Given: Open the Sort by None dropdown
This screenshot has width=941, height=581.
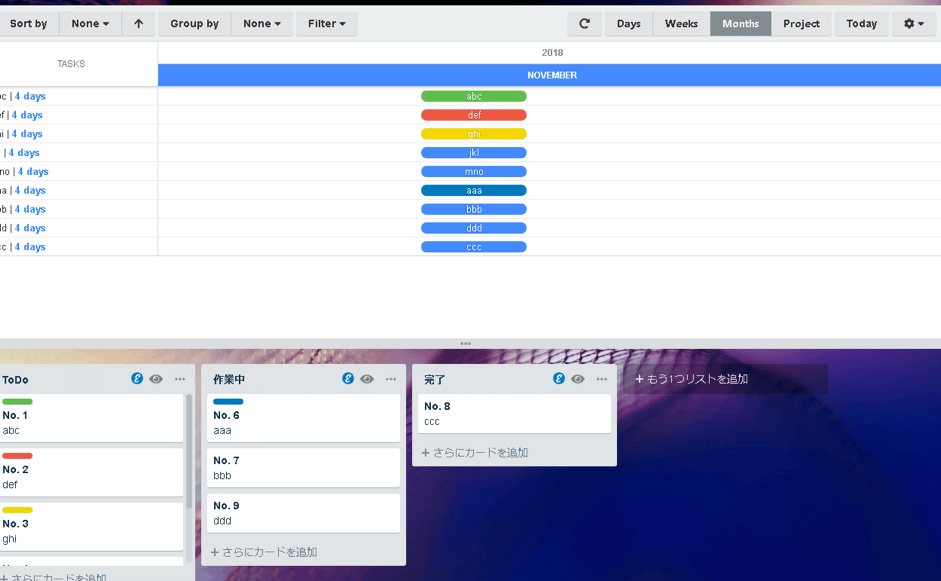Looking at the screenshot, I should click(x=90, y=24).
